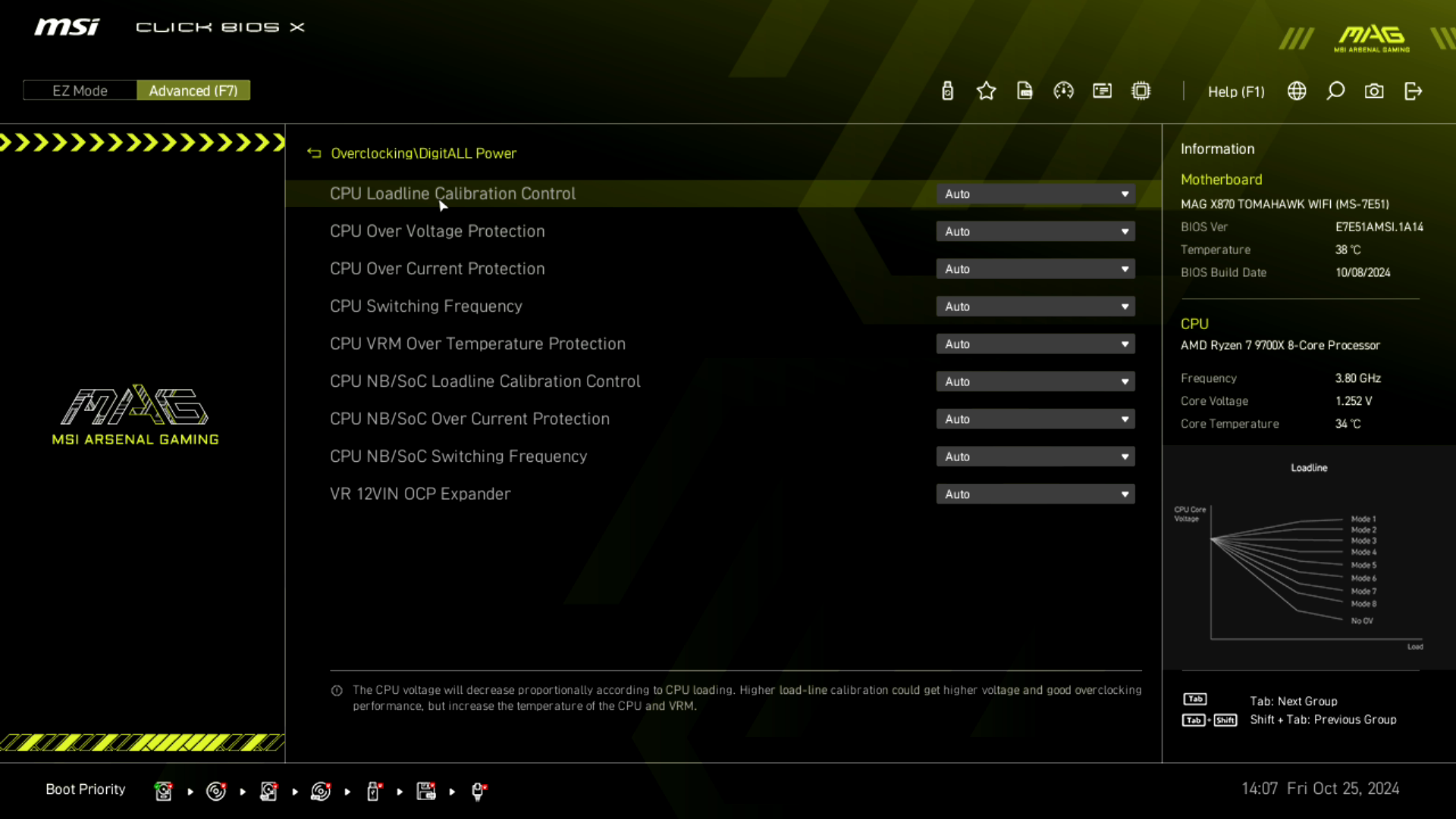Click the Favorites star icon
Image resolution: width=1456 pixels, height=819 pixels.
point(986,91)
